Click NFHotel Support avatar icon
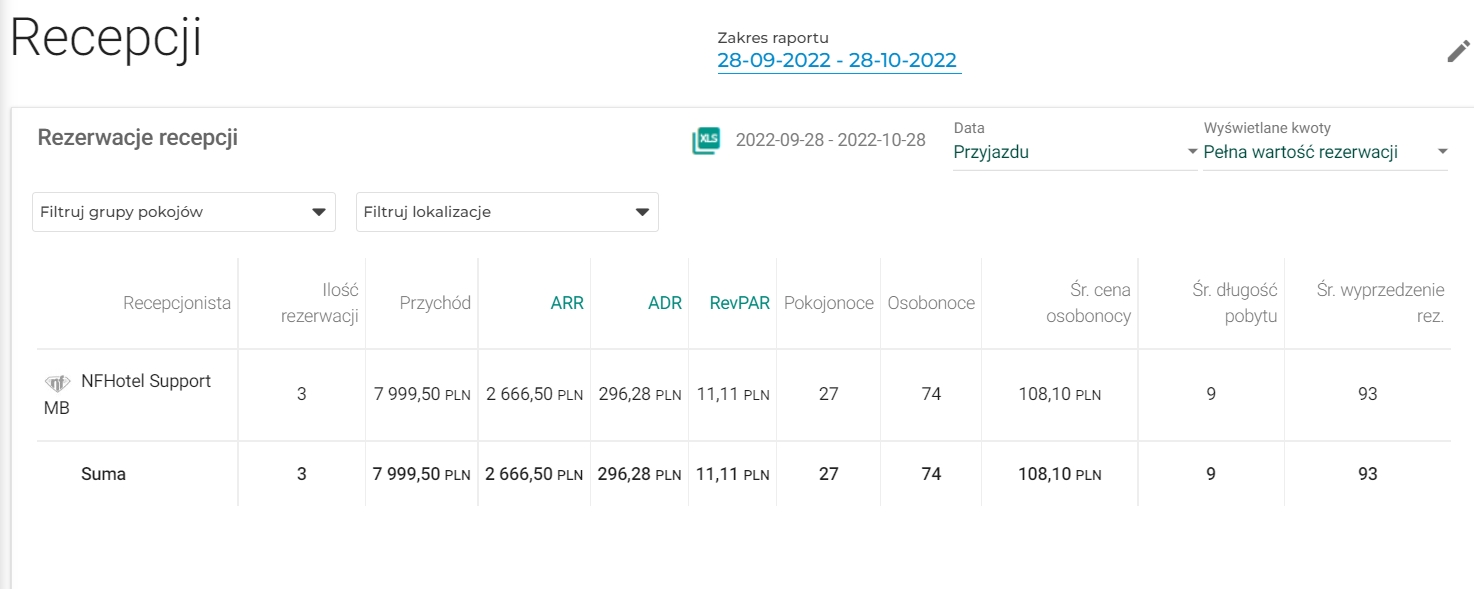Screen dimensions: 1474x589 (x=58, y=382)
